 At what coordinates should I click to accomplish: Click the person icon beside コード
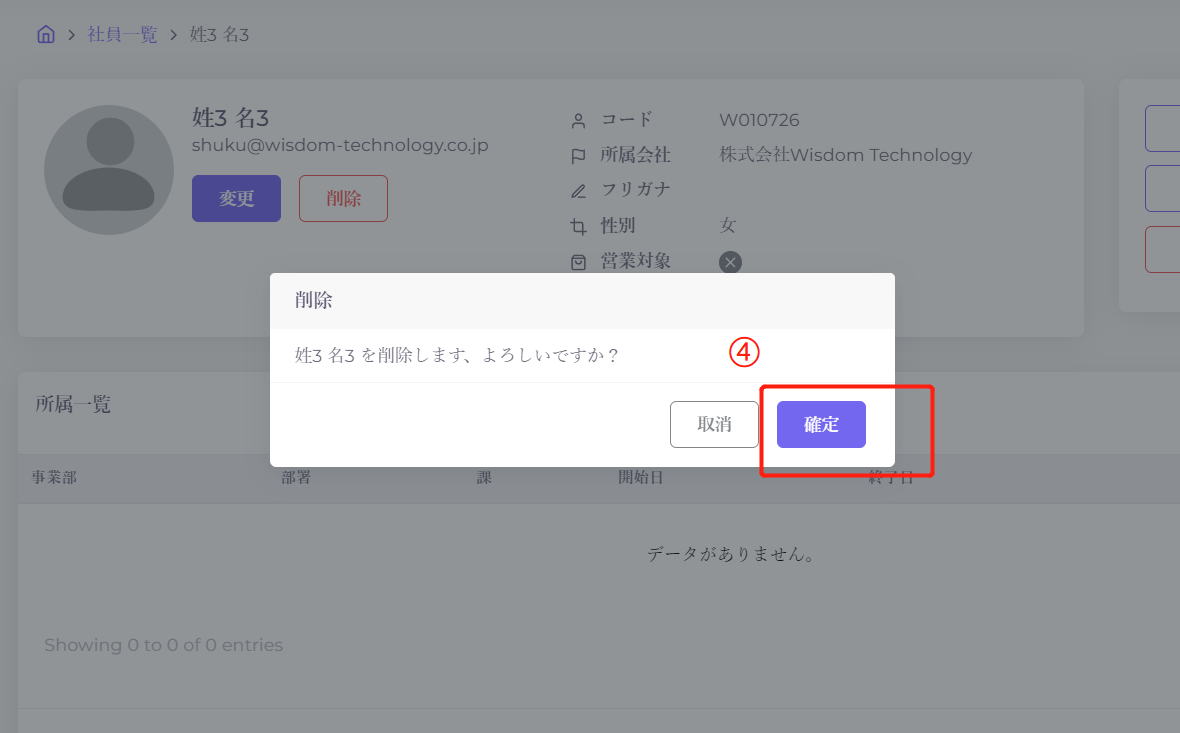[x=578, y=121]
